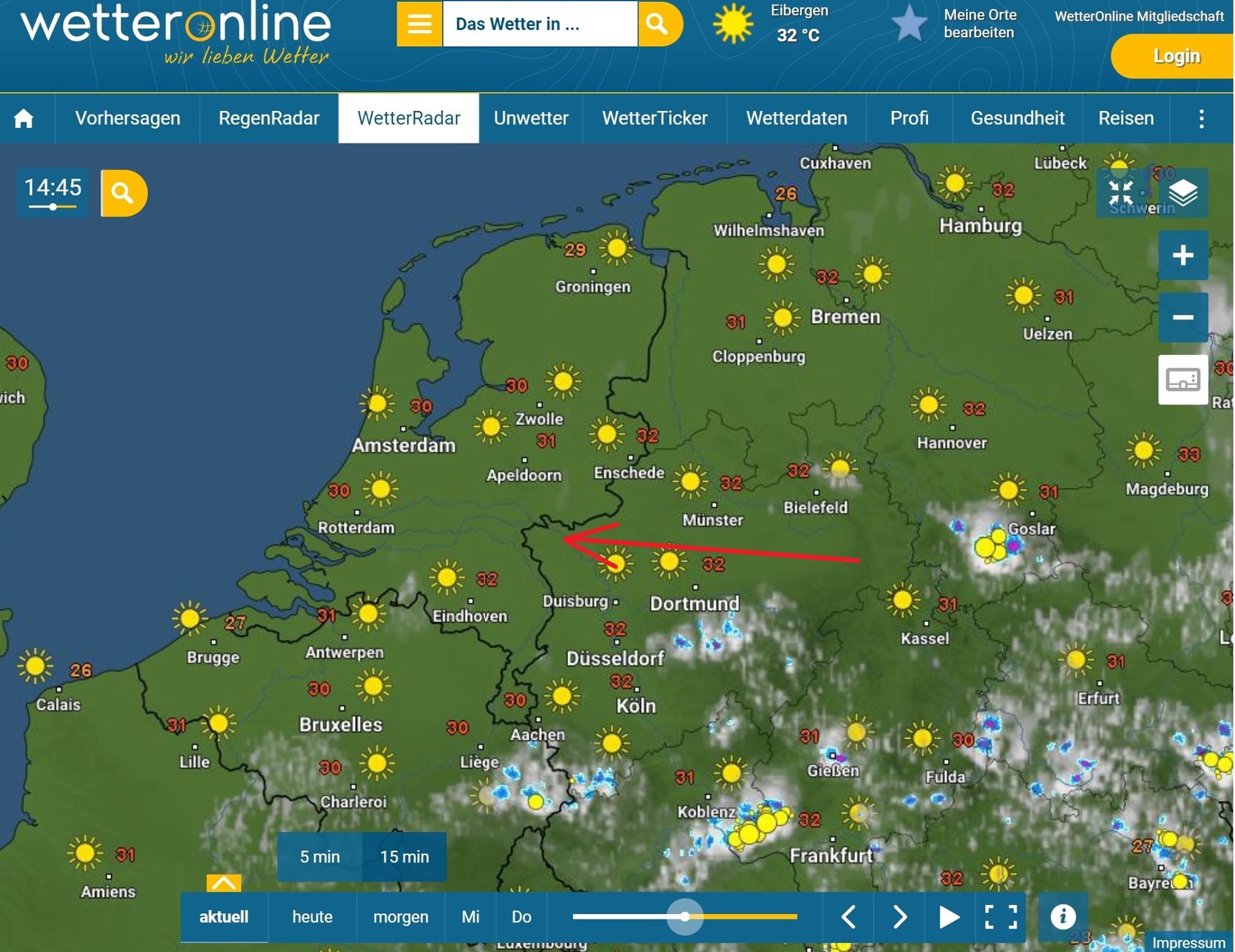Switch to the morgen tab
The width and height of the screenshot is (1235, 952).
[400, 917]
